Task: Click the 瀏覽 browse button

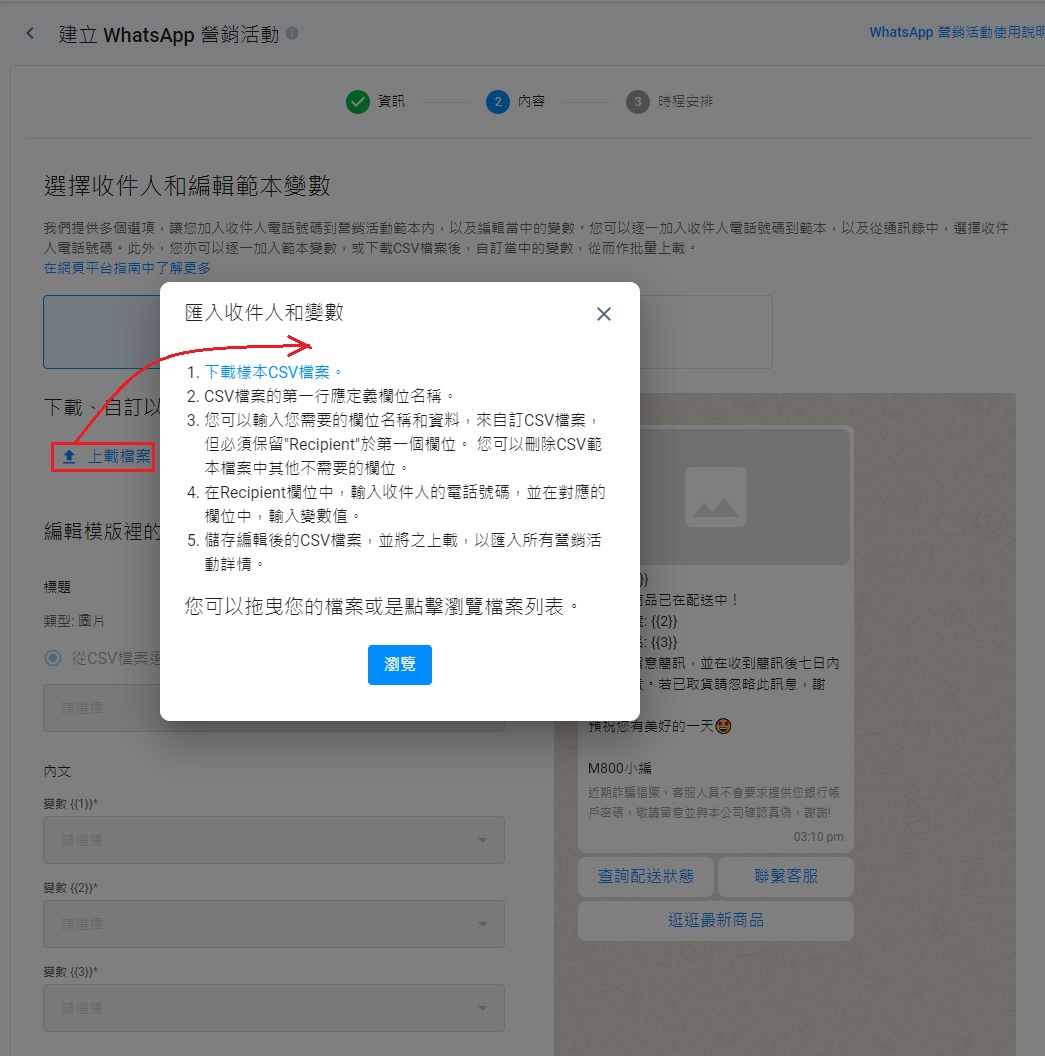Action: pos(400,665)
